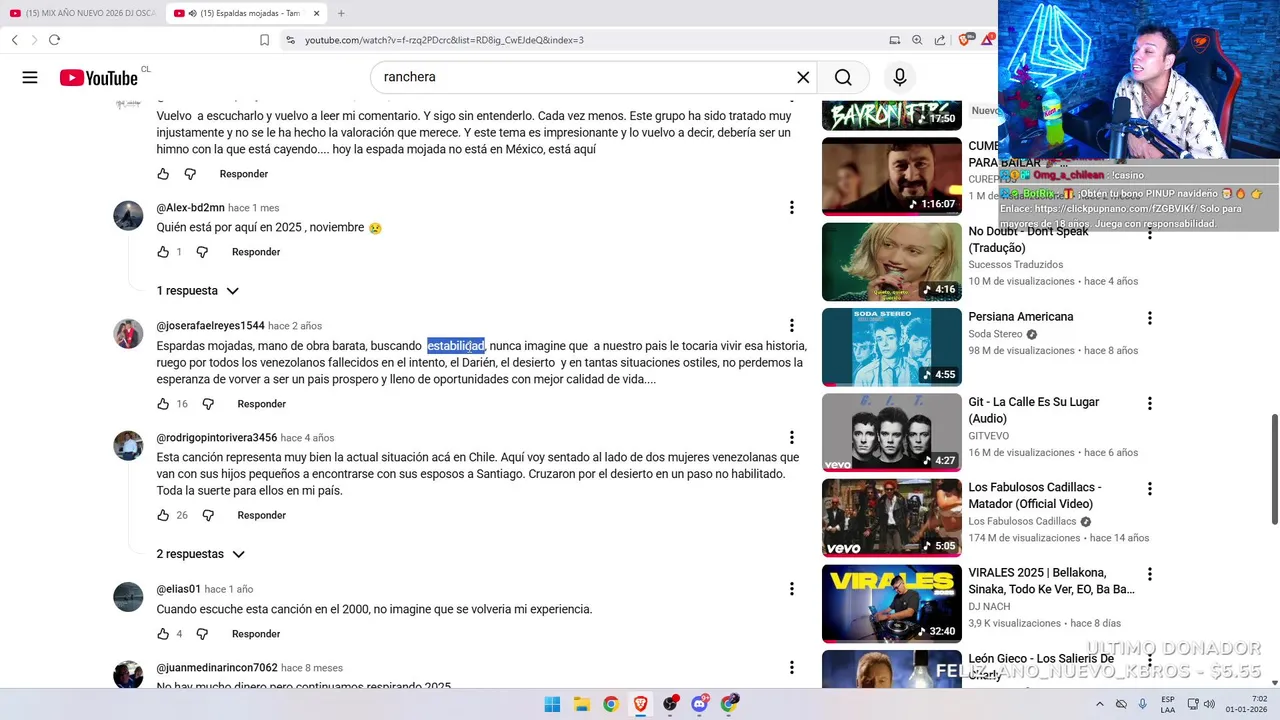
Task: Open Windows Start menu
Action: coord(552,704)
